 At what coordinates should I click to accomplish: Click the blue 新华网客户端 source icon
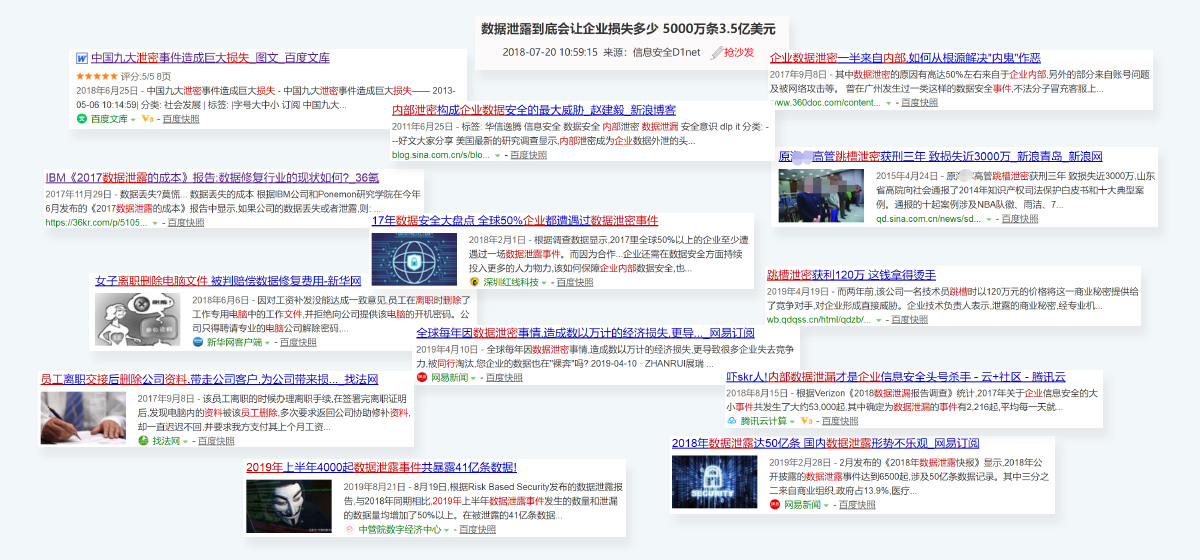click(x=198, y=342)
